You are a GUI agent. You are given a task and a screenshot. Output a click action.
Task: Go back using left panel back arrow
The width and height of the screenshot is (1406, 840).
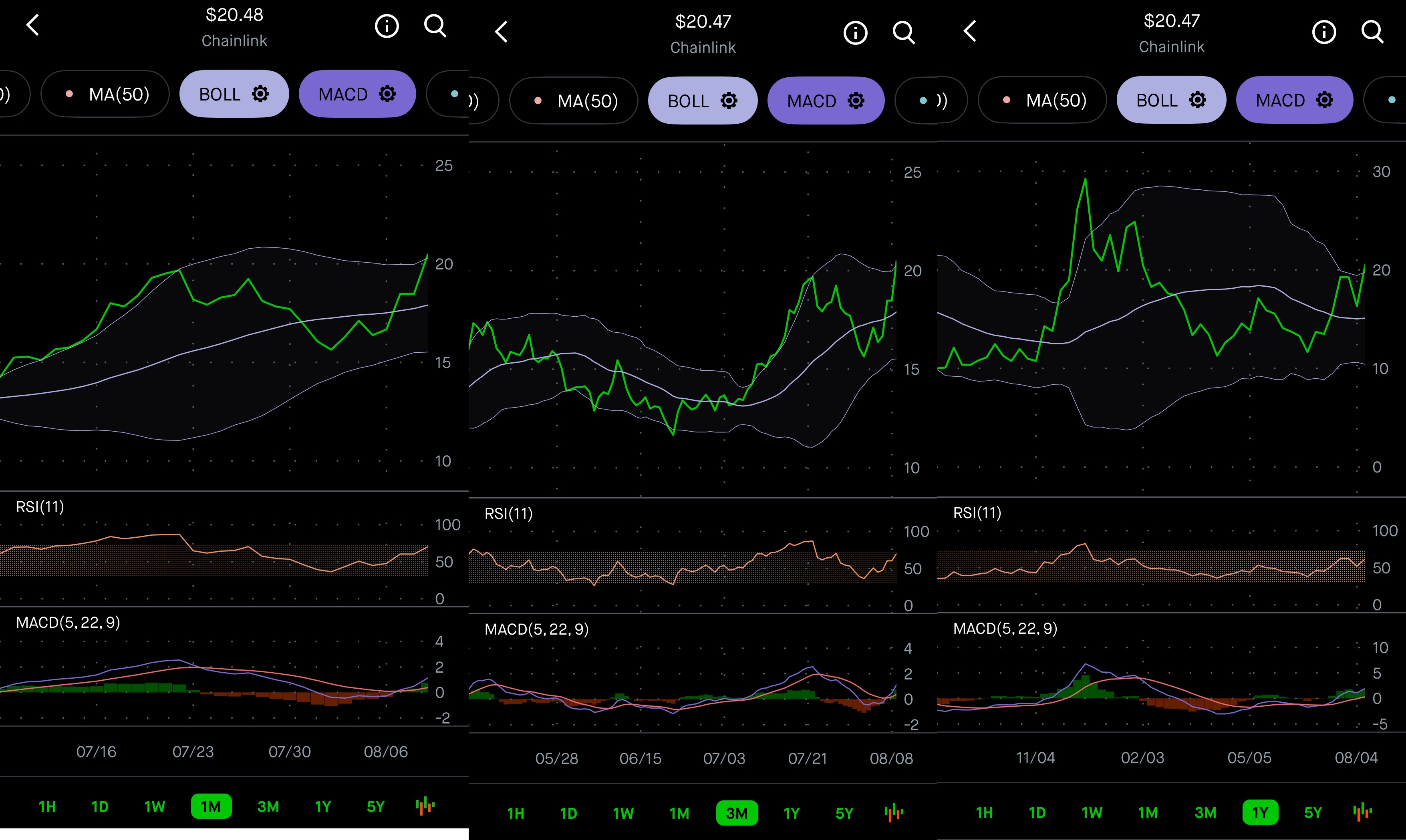click(33, 26)
